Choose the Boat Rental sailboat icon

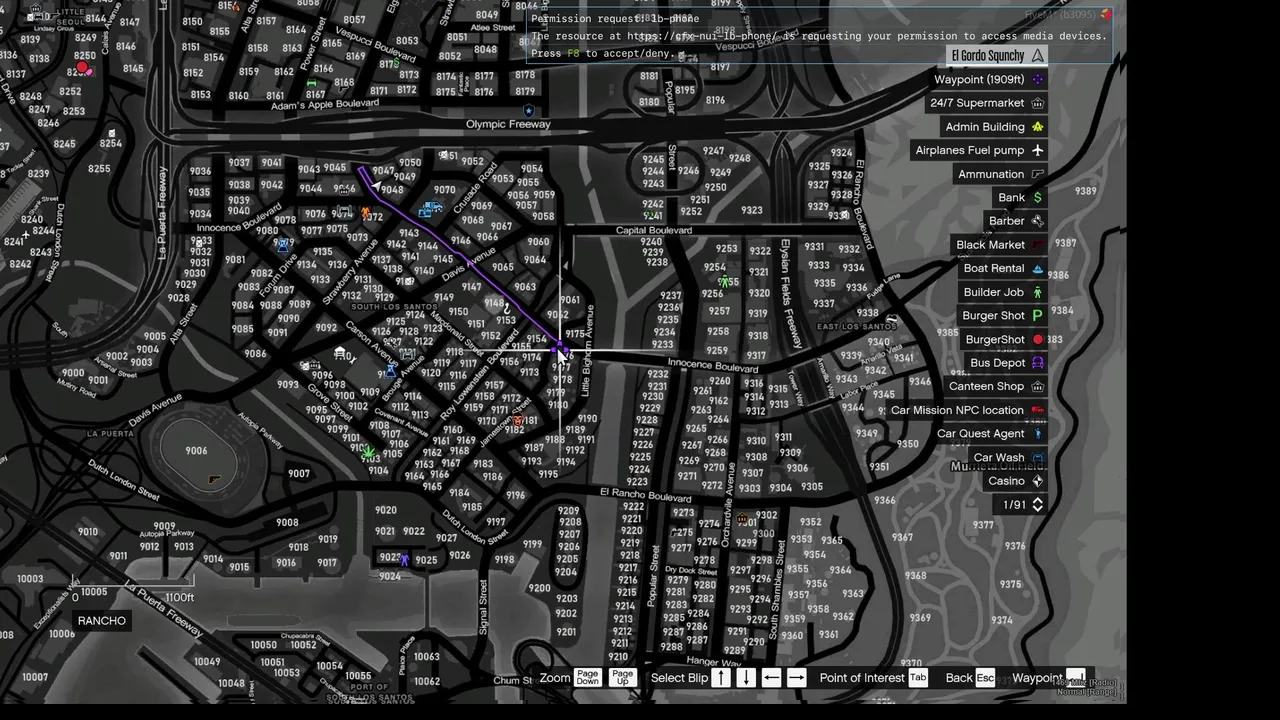1038,269
